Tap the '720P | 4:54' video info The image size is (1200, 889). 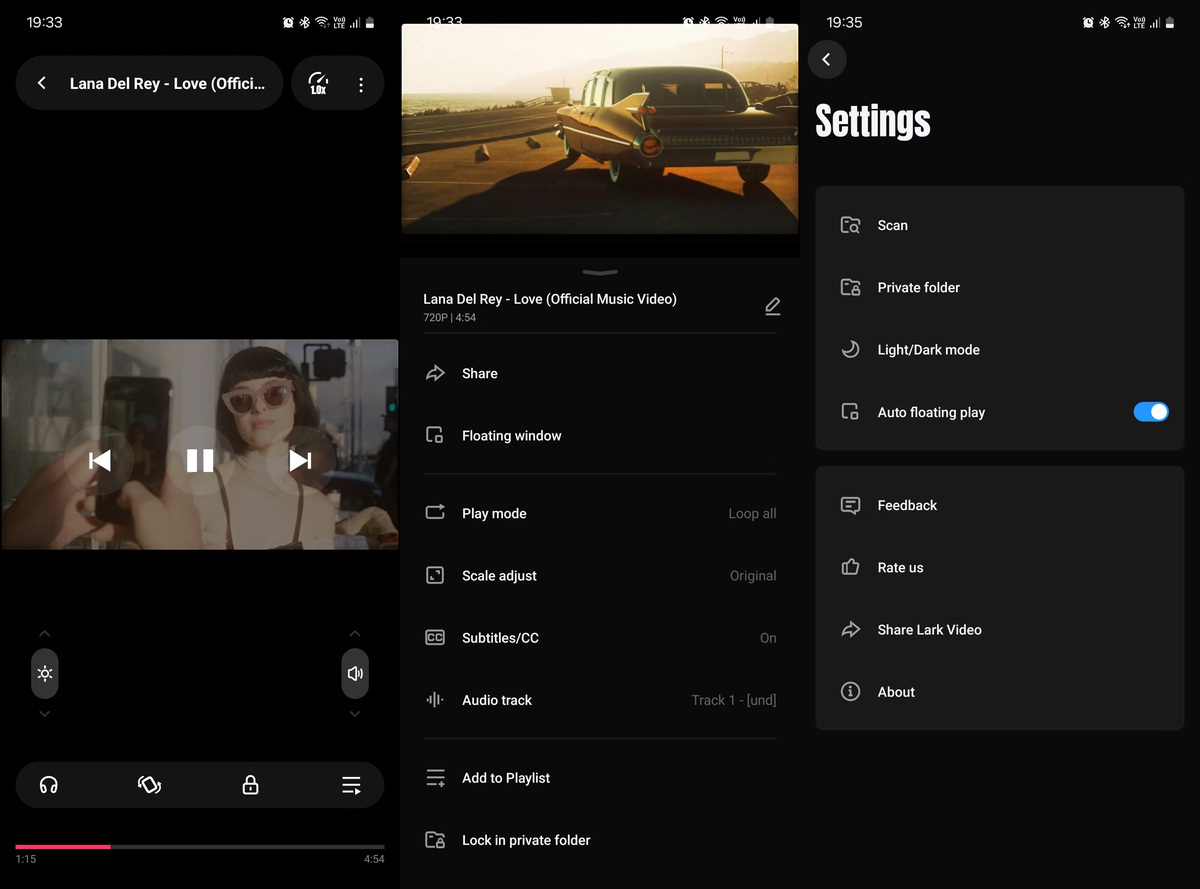pyautogui.click(x=450, y=318)
